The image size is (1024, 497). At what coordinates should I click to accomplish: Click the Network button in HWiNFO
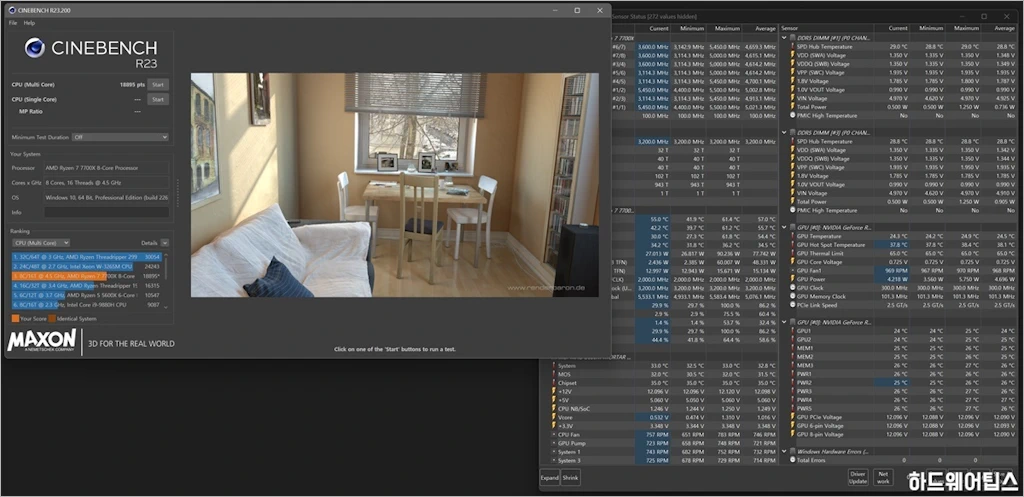(883, 477)
